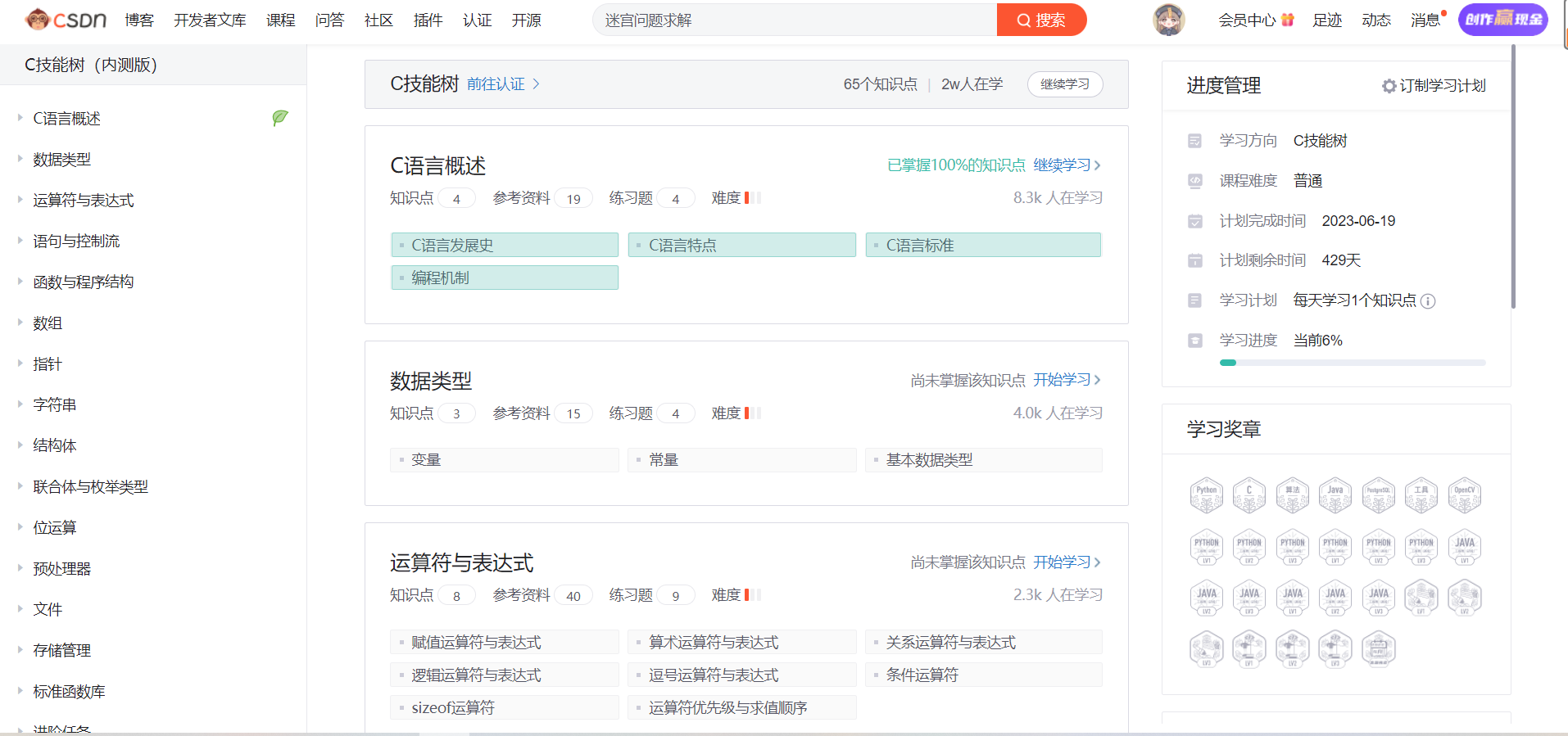Viewport: 1568px width, 736px height.
Task: Click the 算法 learning badge
Action: pos(1292,495)
